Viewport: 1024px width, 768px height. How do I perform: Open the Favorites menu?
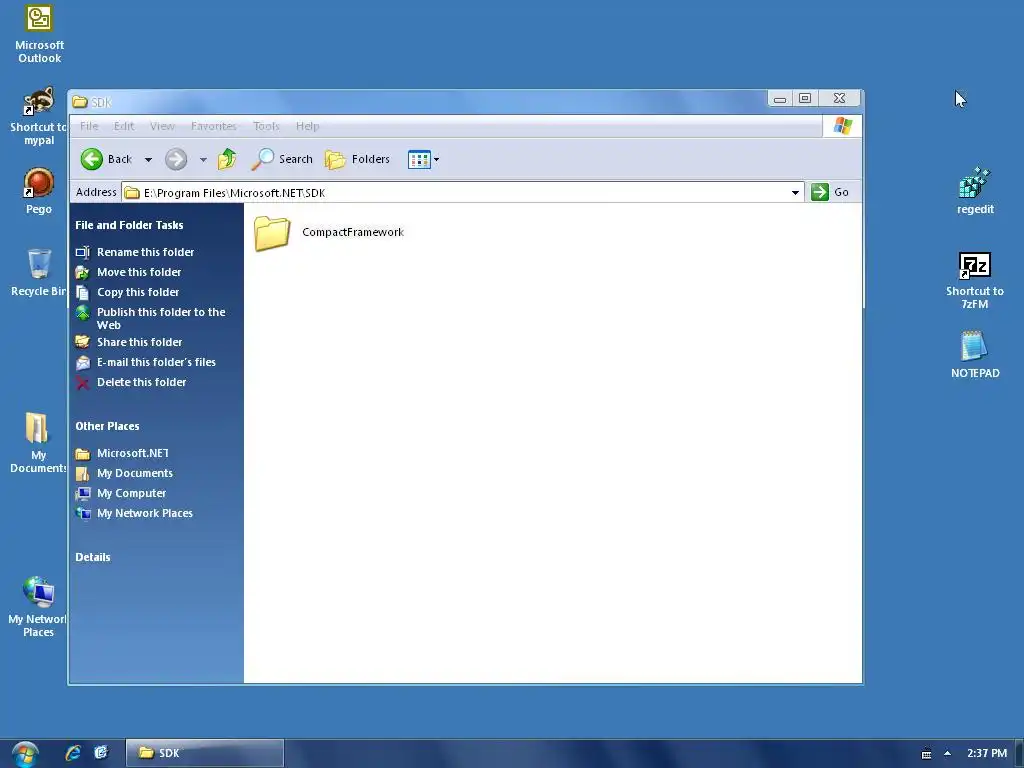click(214, 126)
